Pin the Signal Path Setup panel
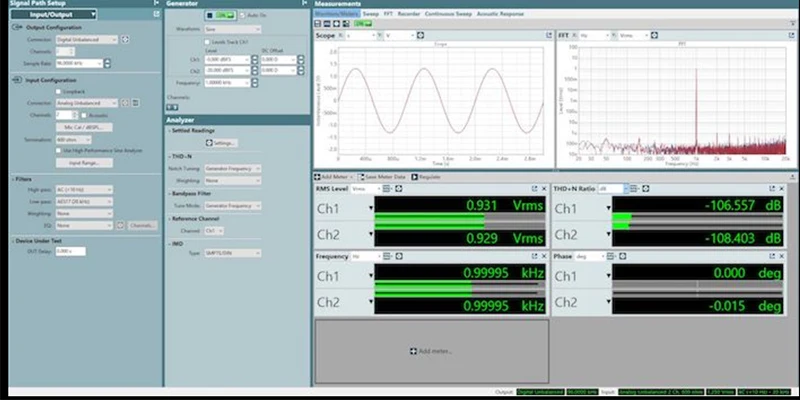This screenshot has height=400, width=800. click(x=156, y=3)
